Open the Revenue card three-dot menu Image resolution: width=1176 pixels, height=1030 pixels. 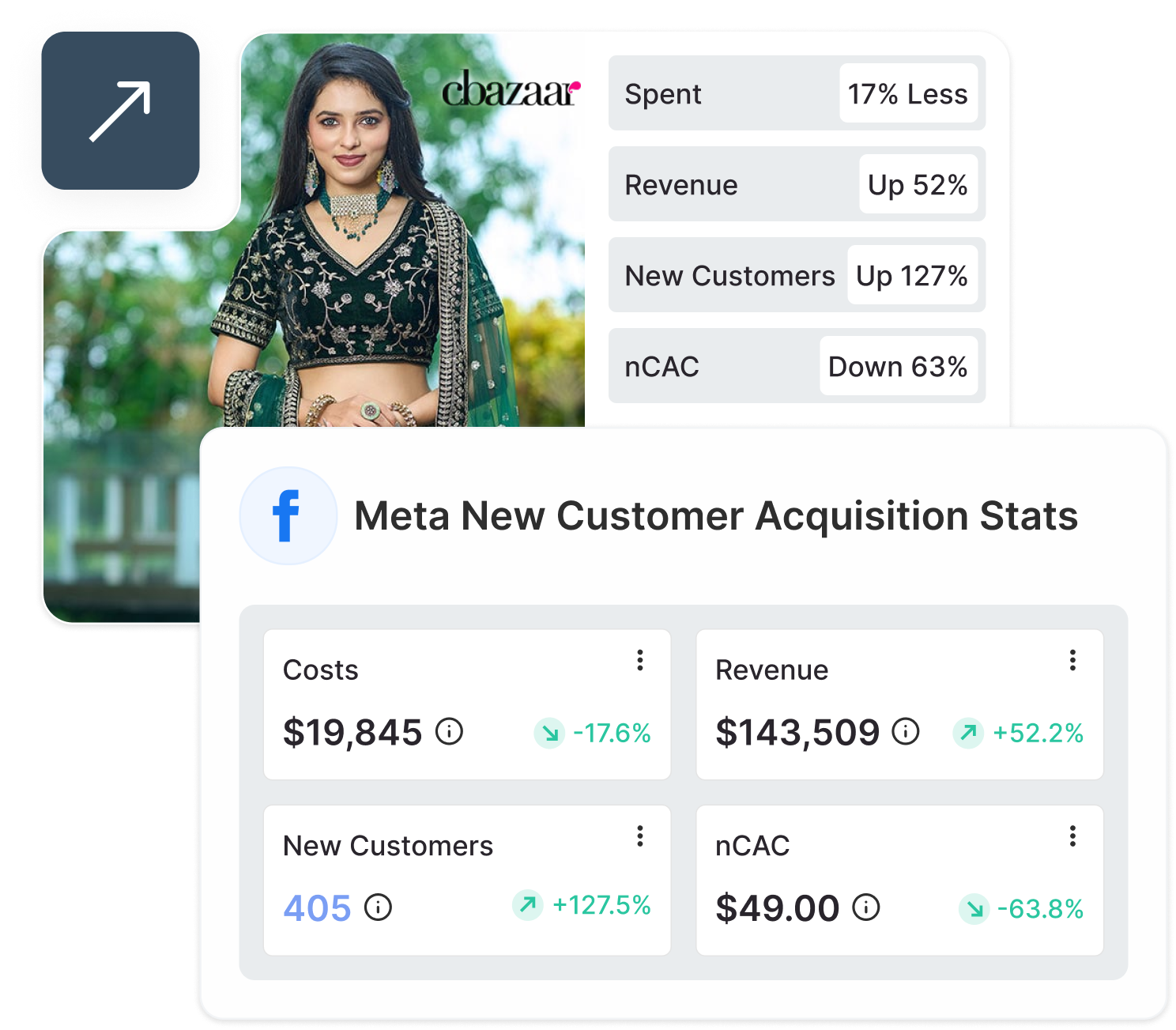(x=1072, y=660)
